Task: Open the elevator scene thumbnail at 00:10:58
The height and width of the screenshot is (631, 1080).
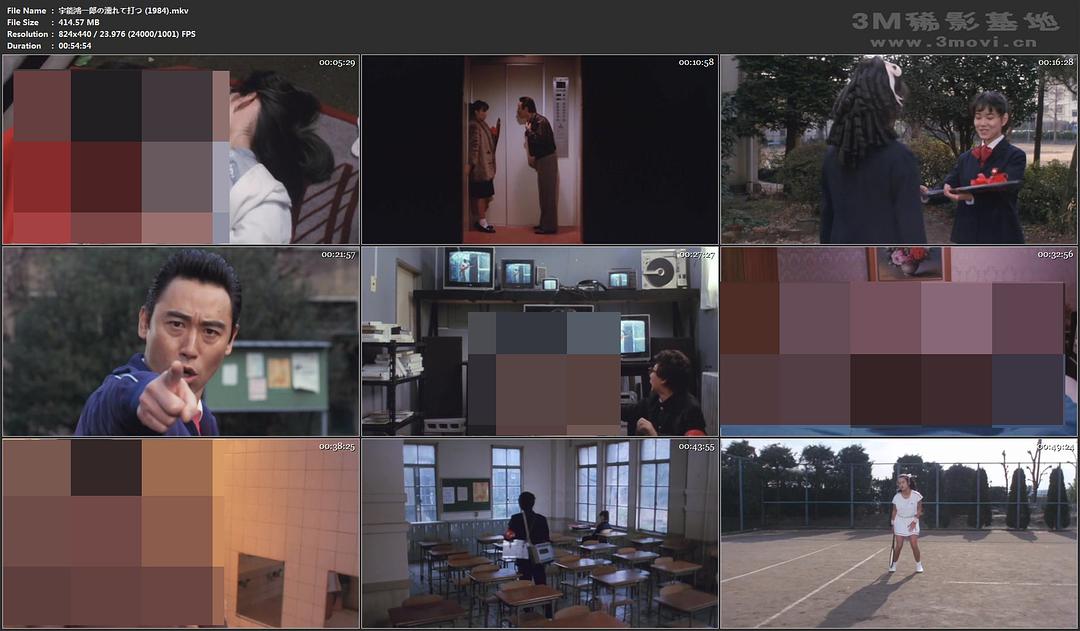Action: [x=540, y=150]
